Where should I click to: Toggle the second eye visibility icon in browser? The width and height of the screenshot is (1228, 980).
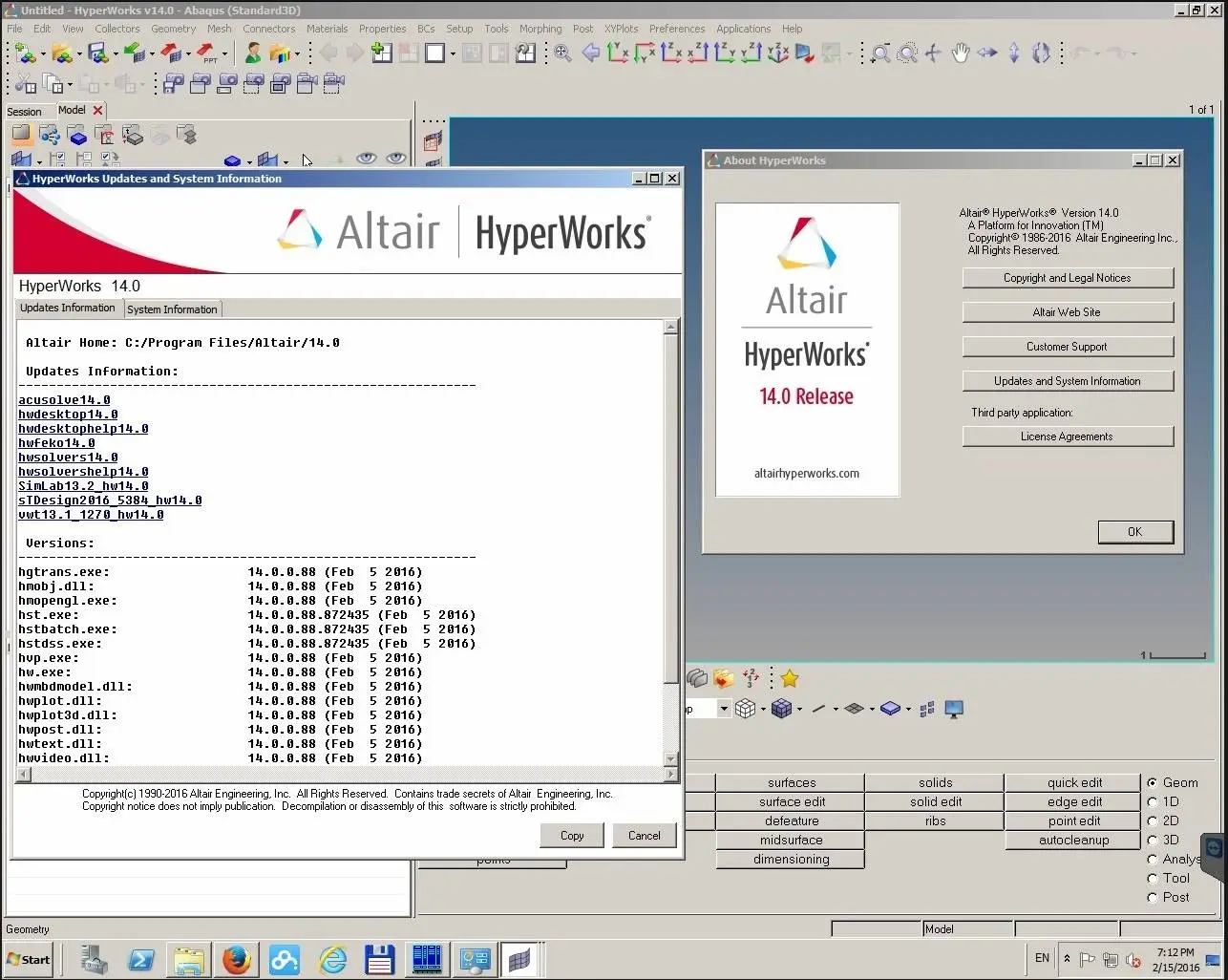[396, 159]
